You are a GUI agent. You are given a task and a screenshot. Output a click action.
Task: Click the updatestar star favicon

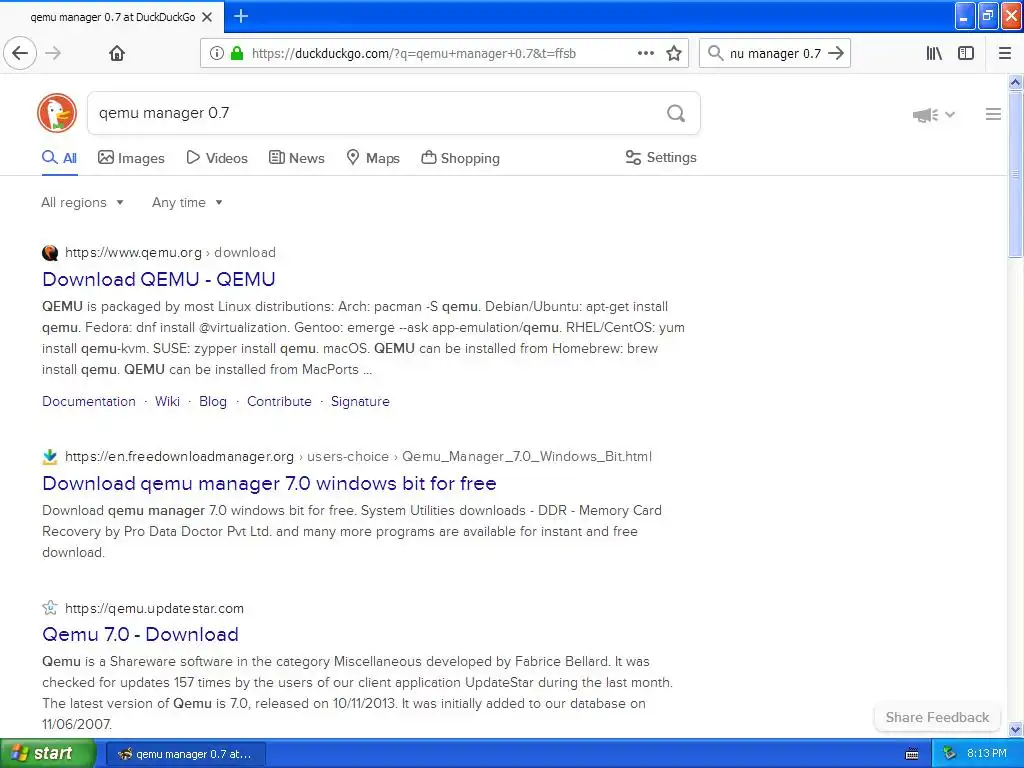click(x=50, y=608)
